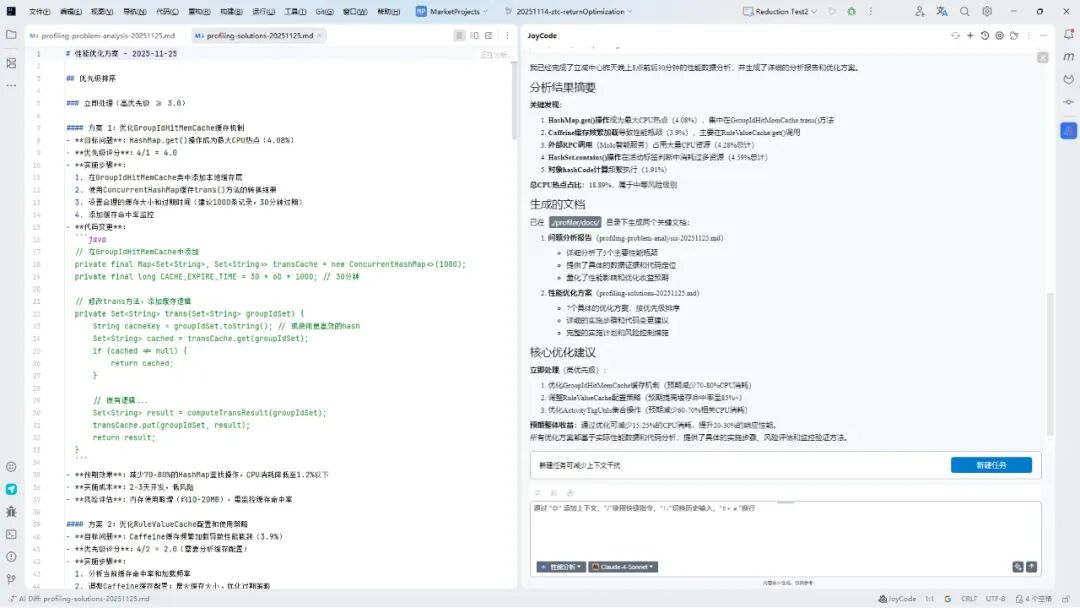Click the CRLF line separator in status bar

tap(969, 599)
